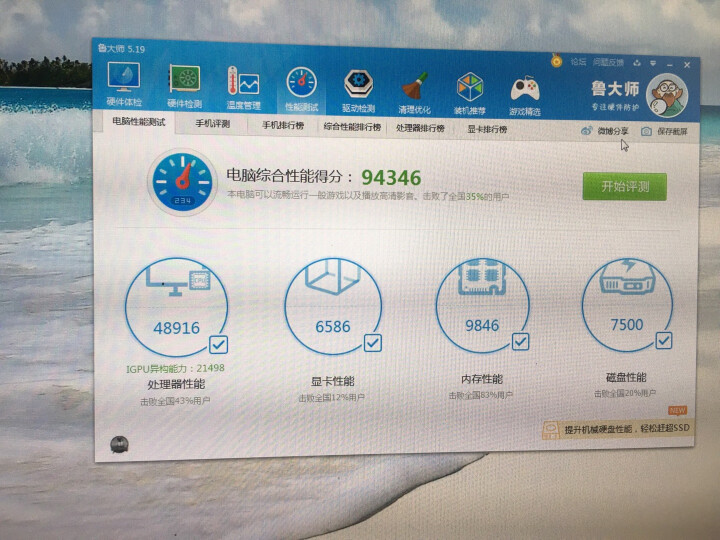Open the 硬件检测 hardware detection icon
The image size is (720, 540).
click(185, 86)
